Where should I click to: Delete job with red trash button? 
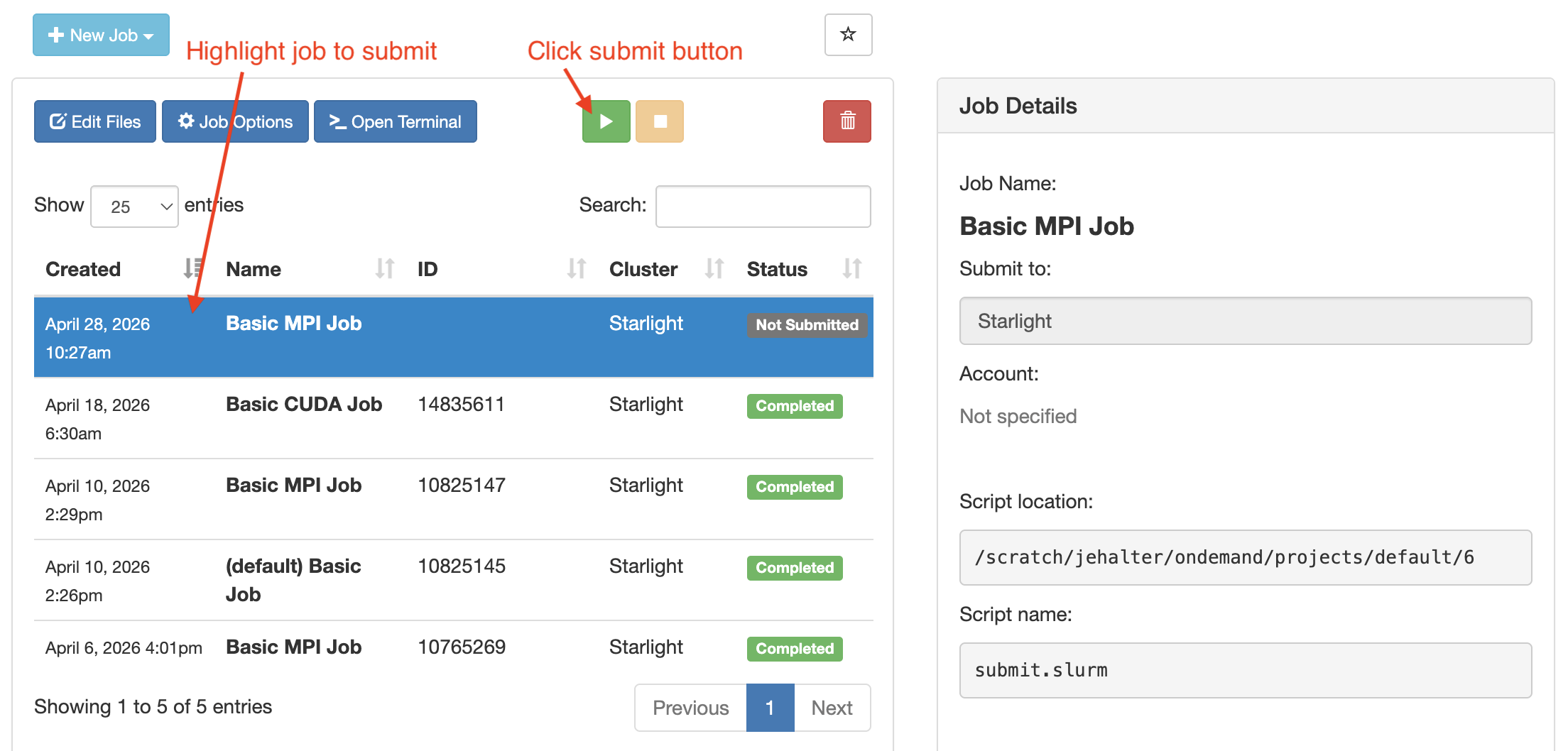coord(846,121)
